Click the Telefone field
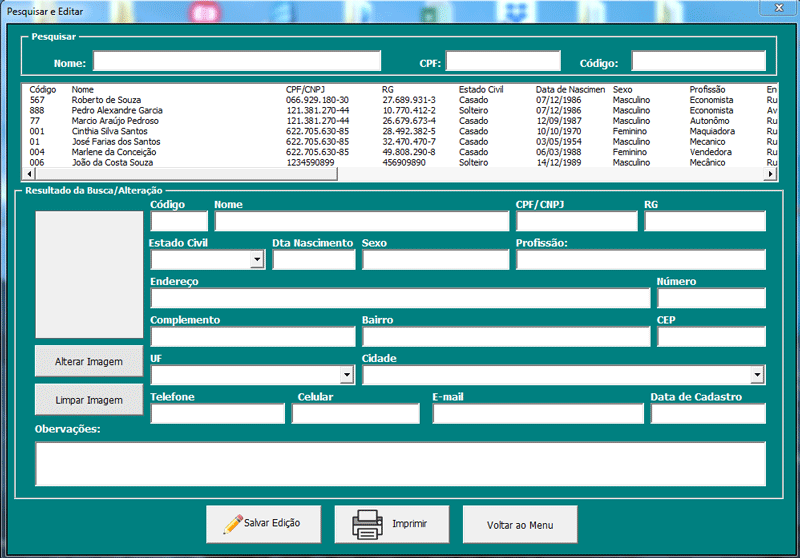This screenshot has height=558, width=800. click(x=217, y=414)
